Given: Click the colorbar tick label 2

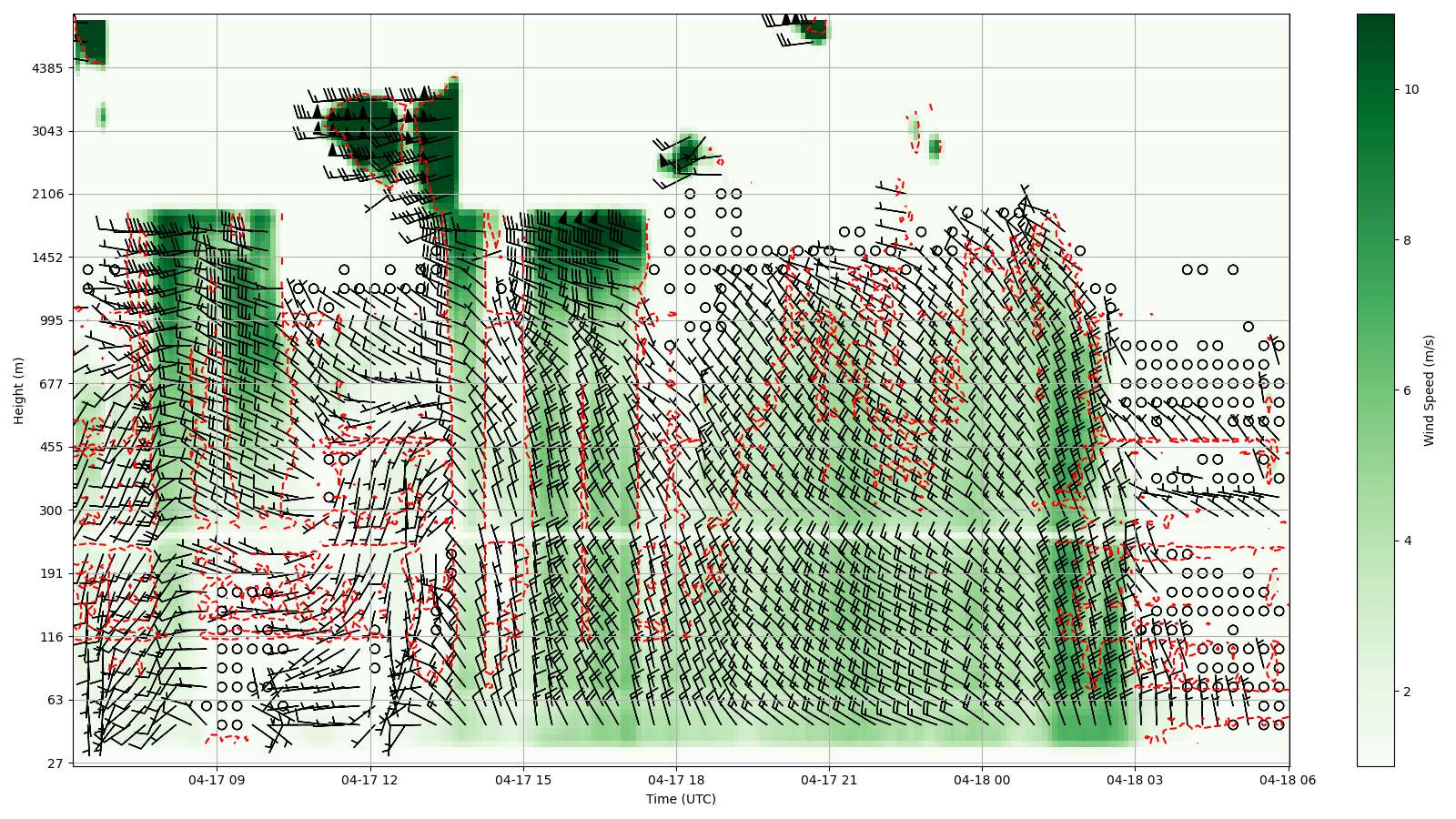Looking at the screenshot, I should click(1408, 692).
